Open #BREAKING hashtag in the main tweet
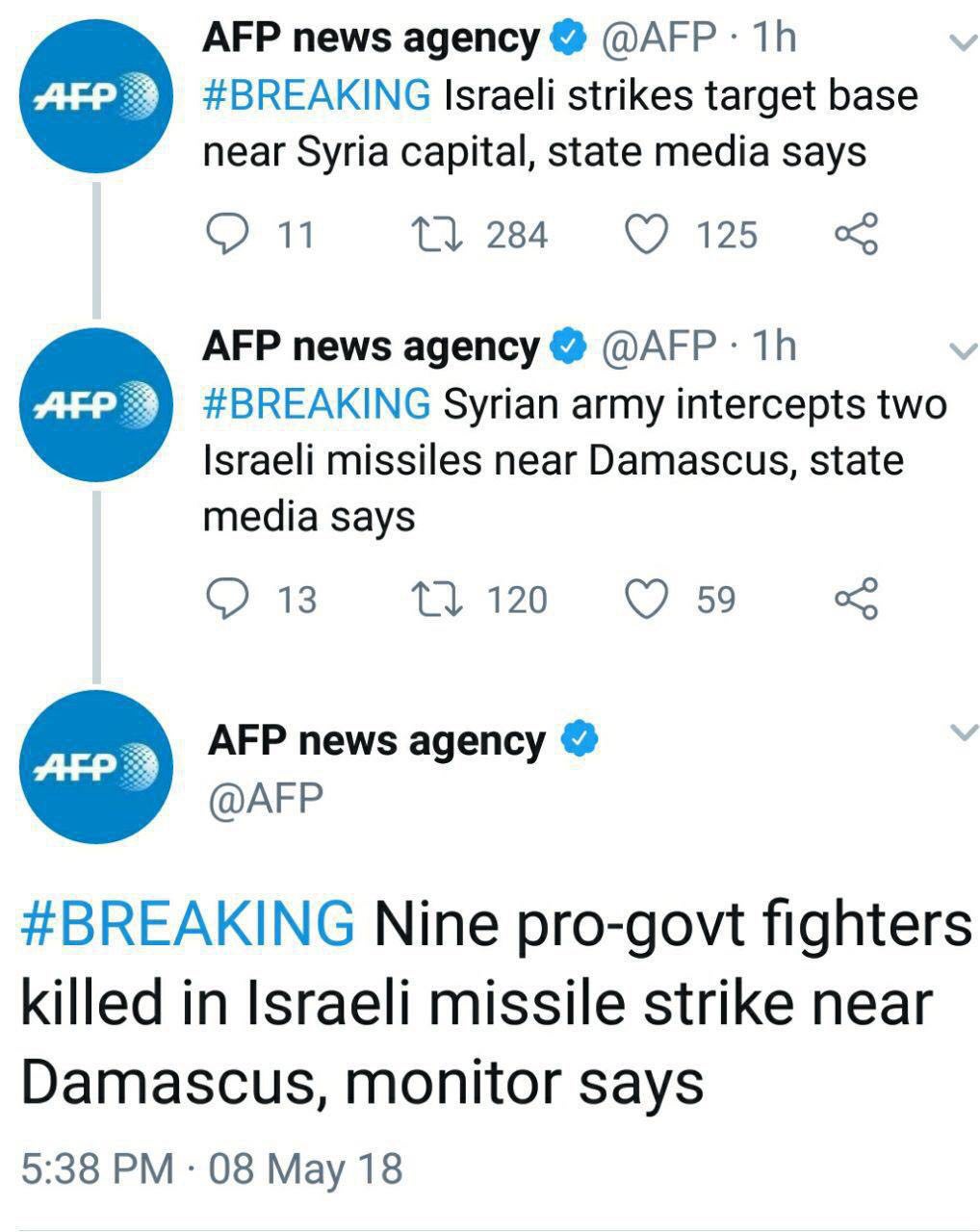The image size is (980, 1232). click(x=188, y=923)
